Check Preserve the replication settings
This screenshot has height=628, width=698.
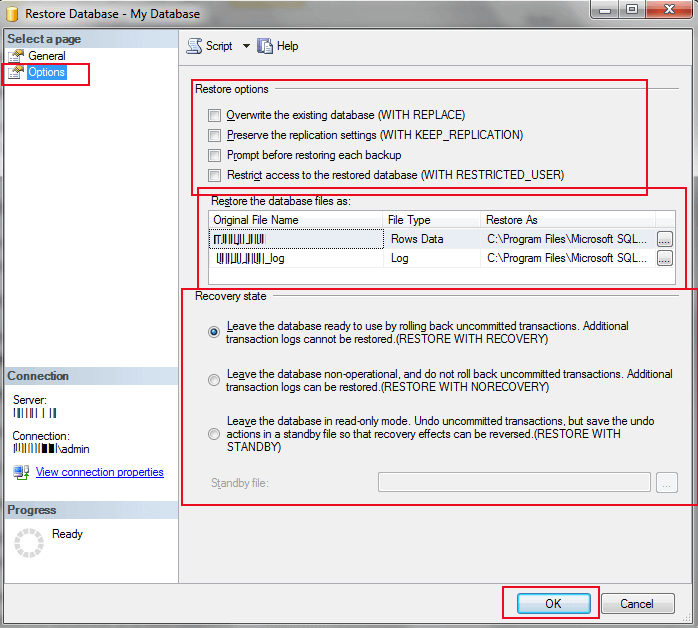(214, 135)
